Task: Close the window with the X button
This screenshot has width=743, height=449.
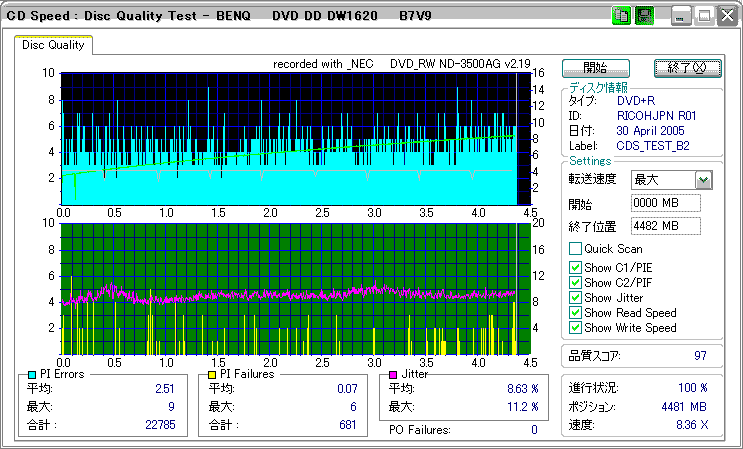Action: tap(727, 16)
